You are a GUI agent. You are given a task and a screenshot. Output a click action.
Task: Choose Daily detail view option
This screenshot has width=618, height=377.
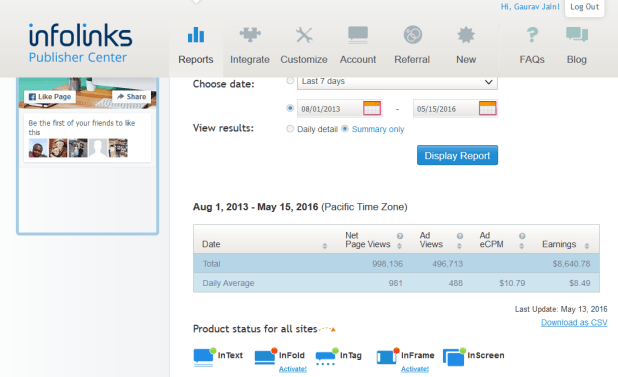pos(290,129)
